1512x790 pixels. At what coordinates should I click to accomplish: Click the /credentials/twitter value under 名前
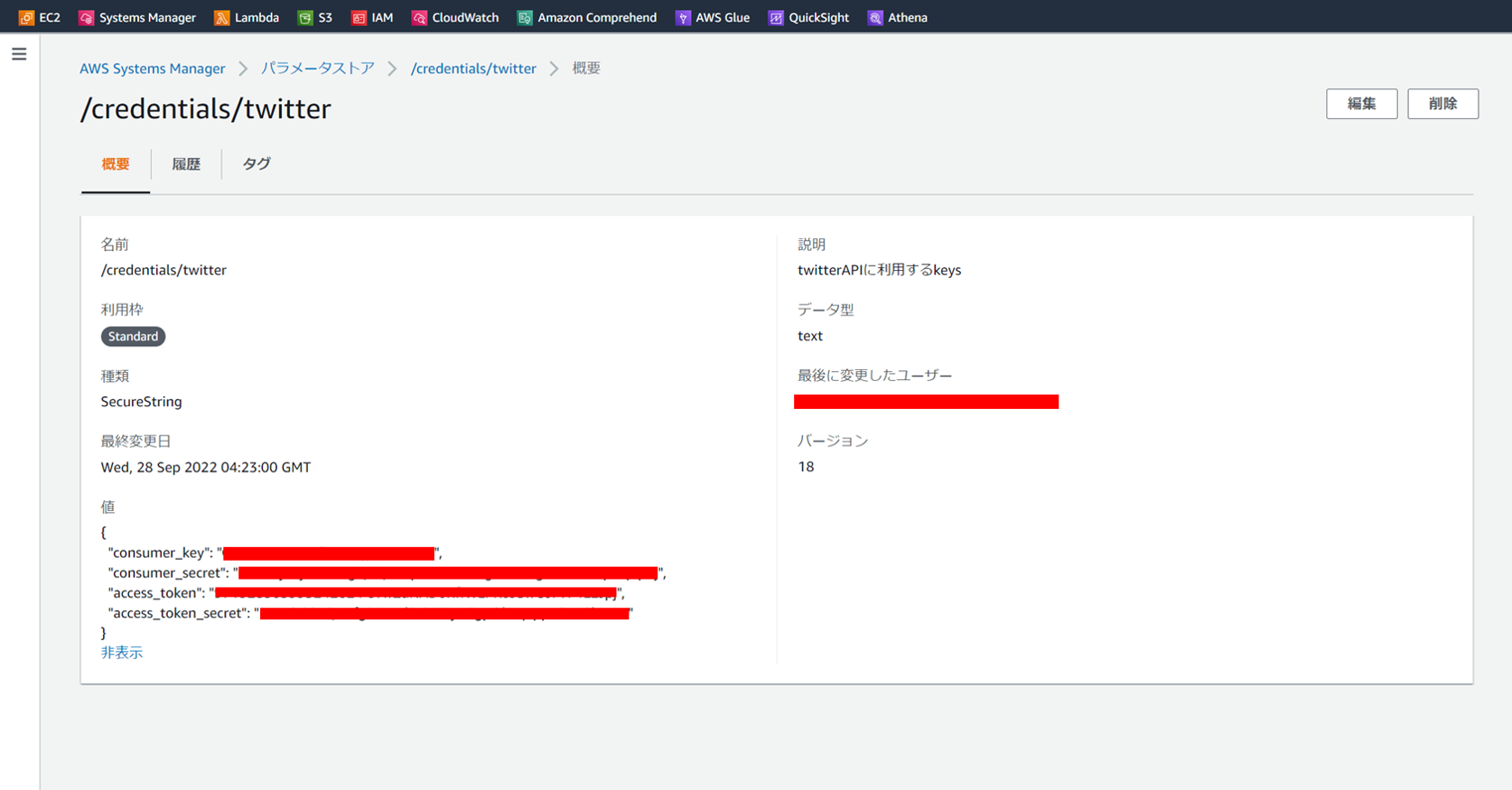pos(163,270)
